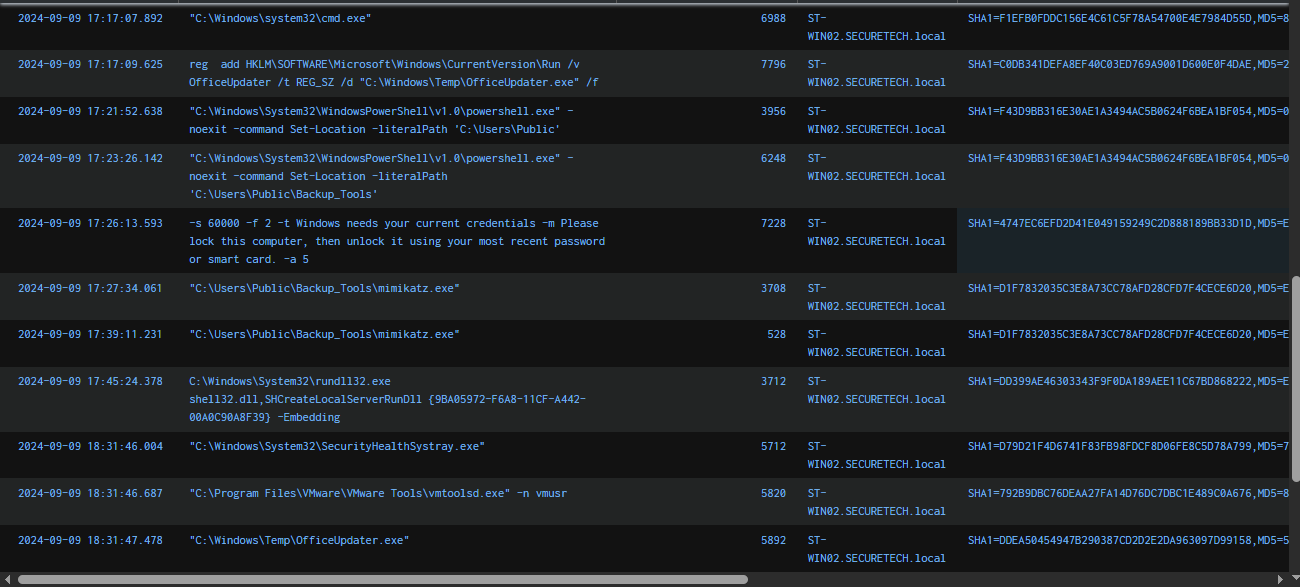
Task: Click the C:\Windows\Temp\OfficeUpdater.exe process entry
Action: point(299,540)
